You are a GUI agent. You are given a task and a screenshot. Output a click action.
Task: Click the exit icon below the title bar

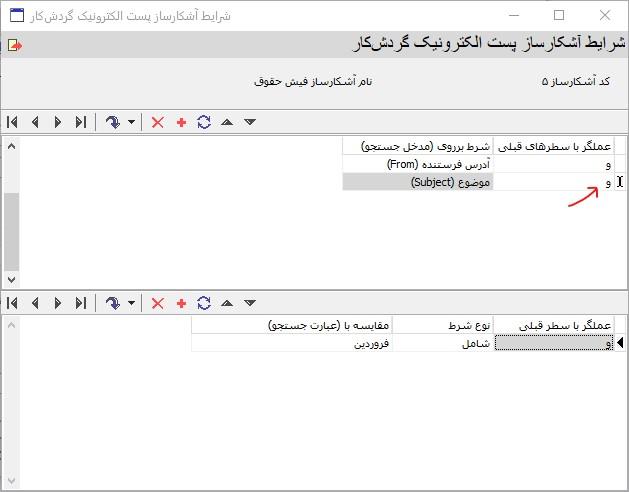tap(13, 45)
